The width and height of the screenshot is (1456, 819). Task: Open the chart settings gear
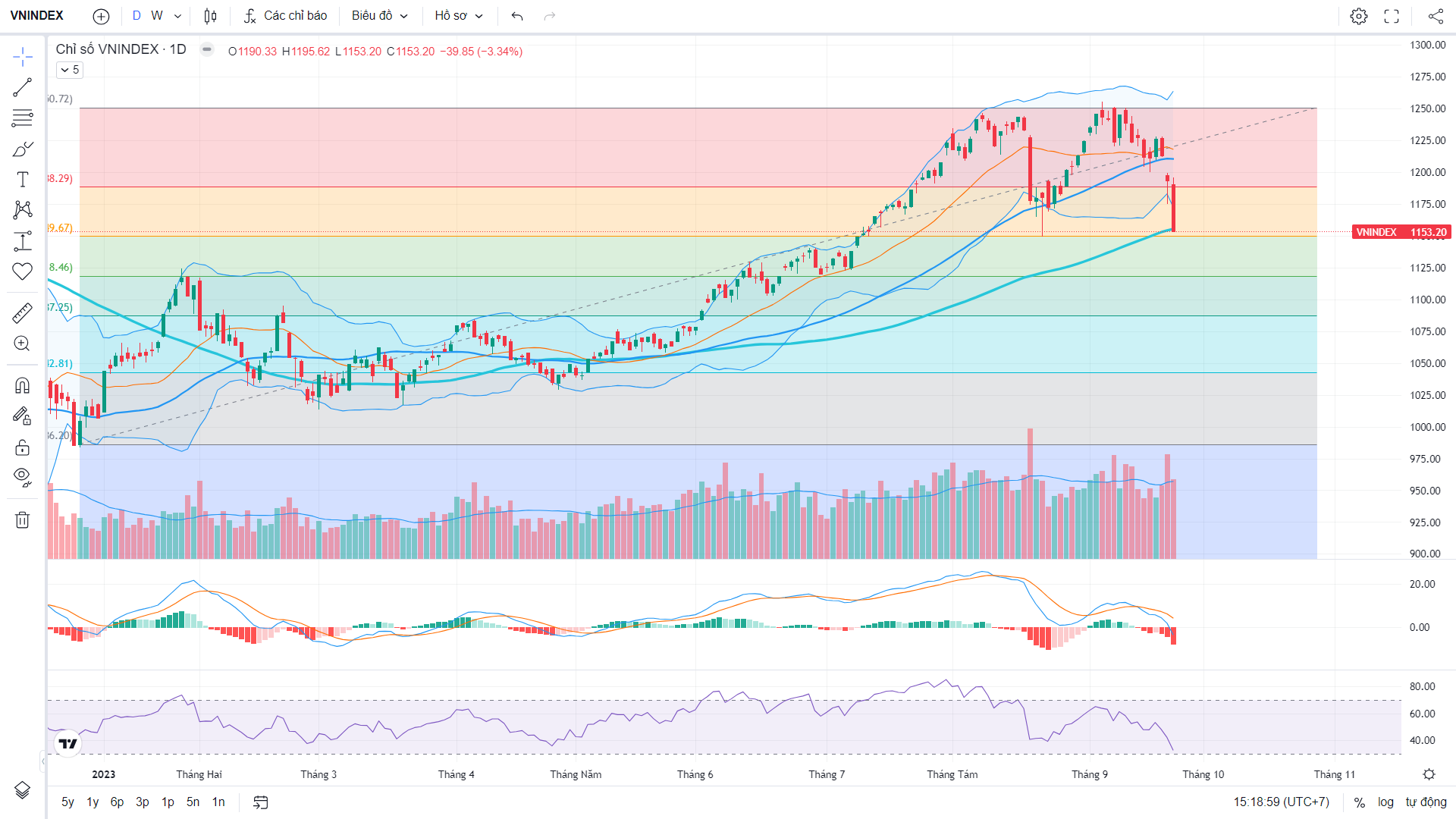(x=1359, y=16)
